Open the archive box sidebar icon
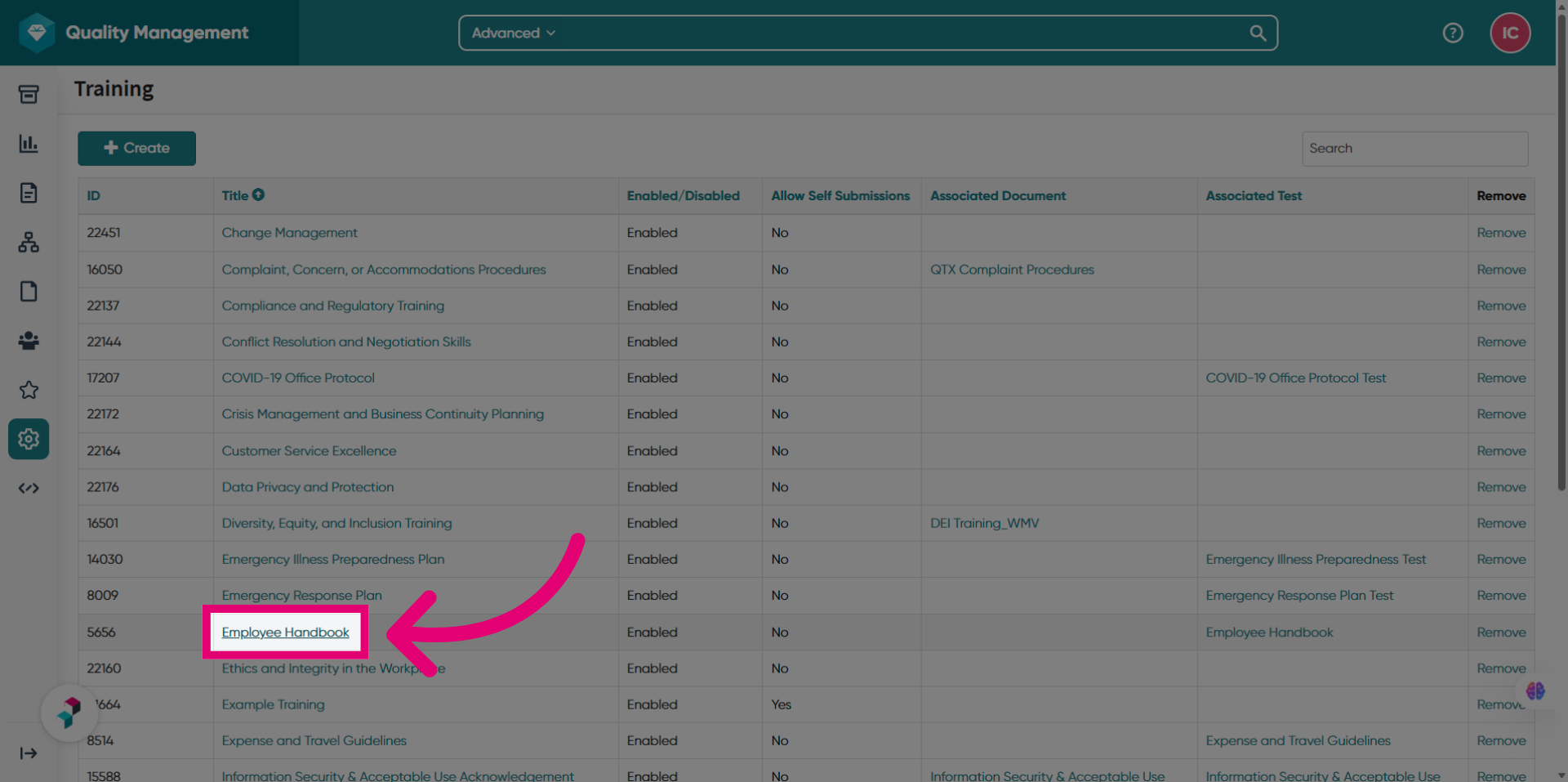This screenshot has width=1568, height=782. click(29, 95)
